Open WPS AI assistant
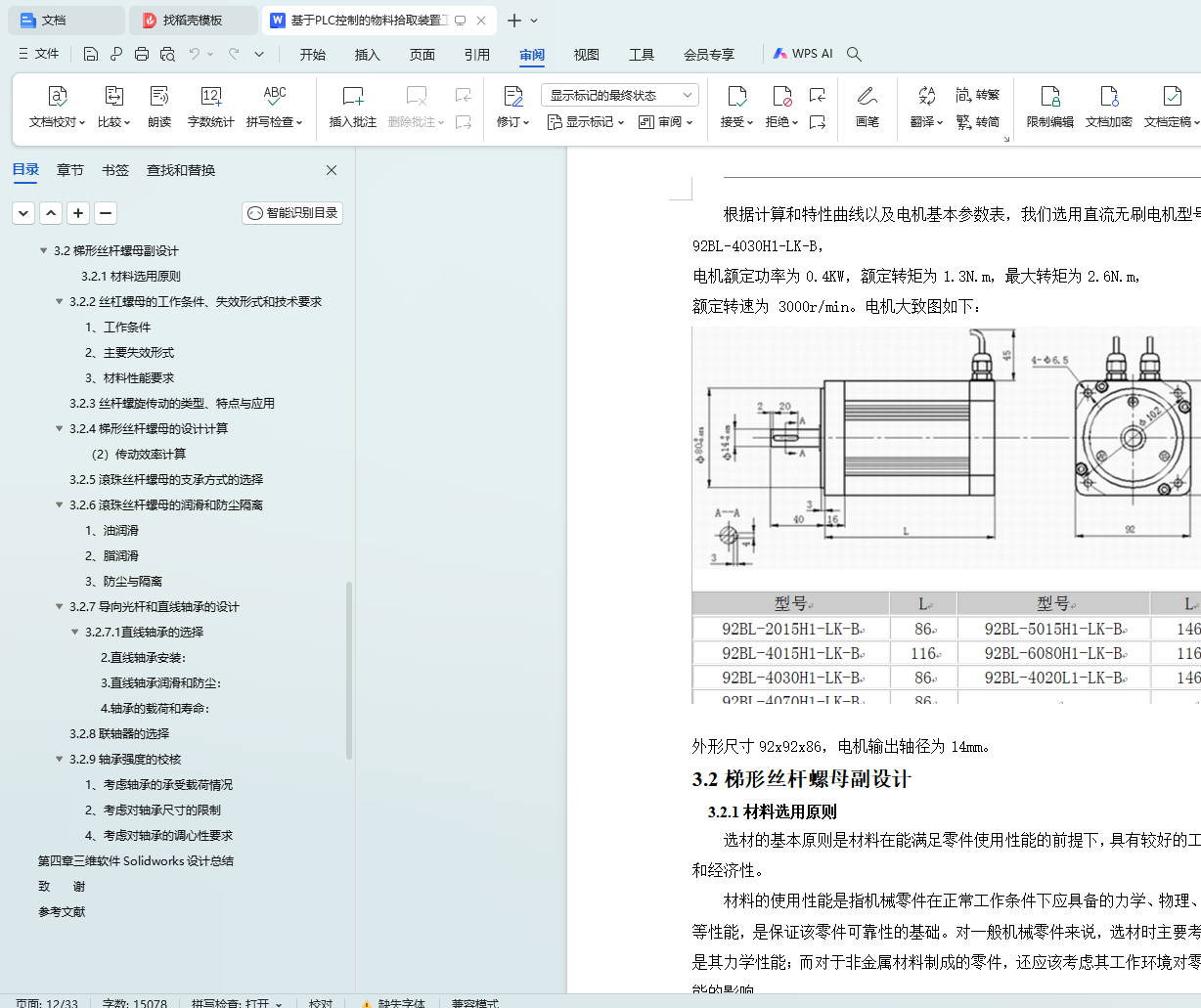The height and width of the screenshot is (1008, 1201). click(x=803, y=54)
